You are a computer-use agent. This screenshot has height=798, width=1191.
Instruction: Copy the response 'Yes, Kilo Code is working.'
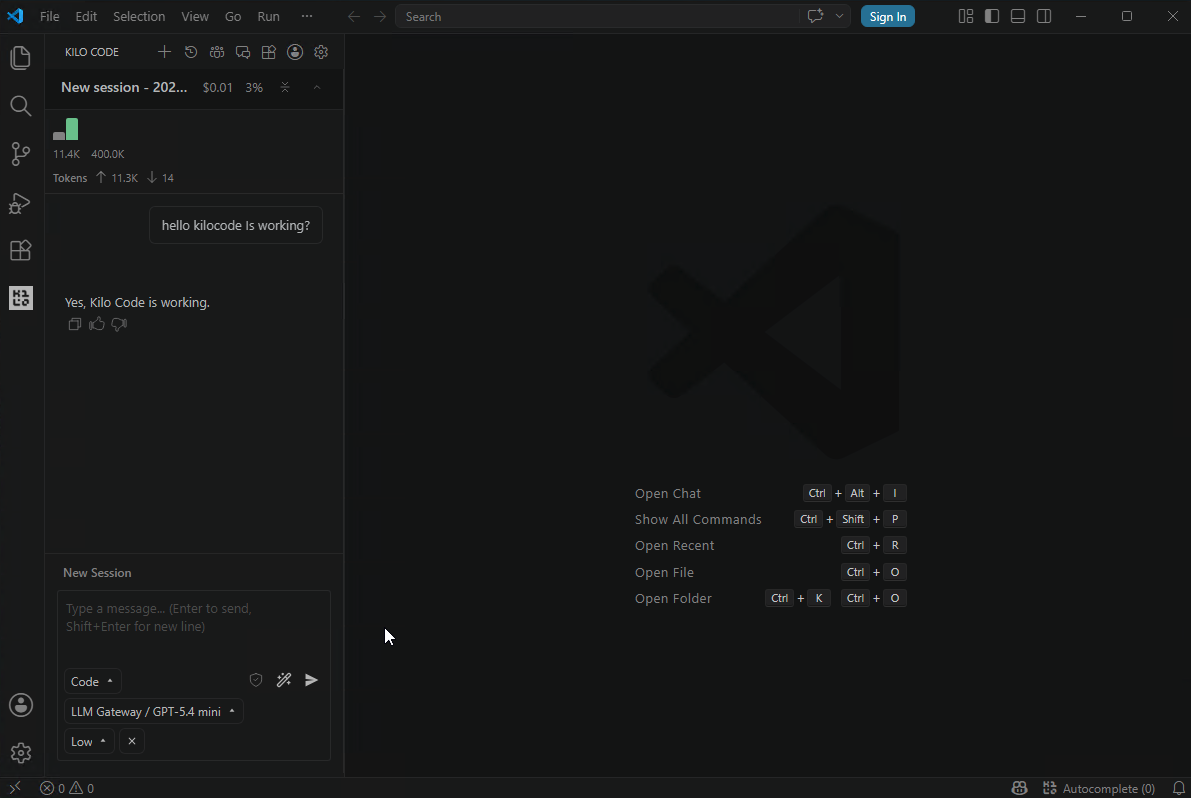click(x=74, y=324)
